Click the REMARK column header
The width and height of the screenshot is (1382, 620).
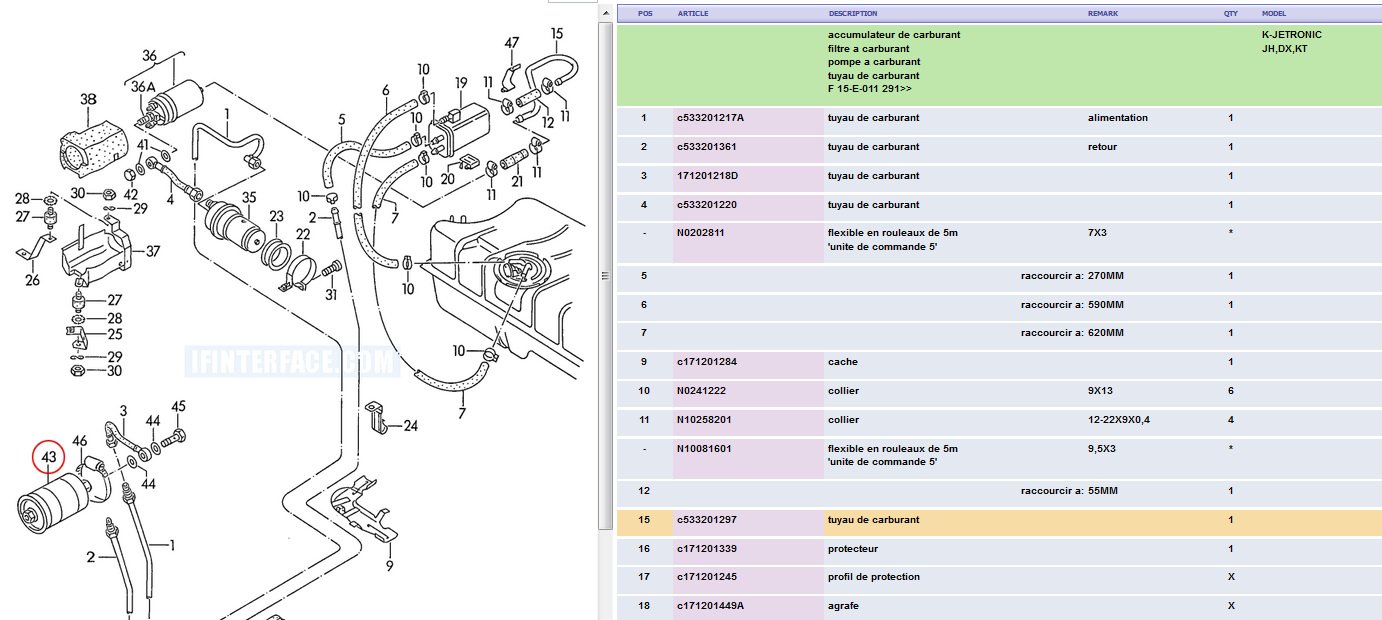[1103, 14]
